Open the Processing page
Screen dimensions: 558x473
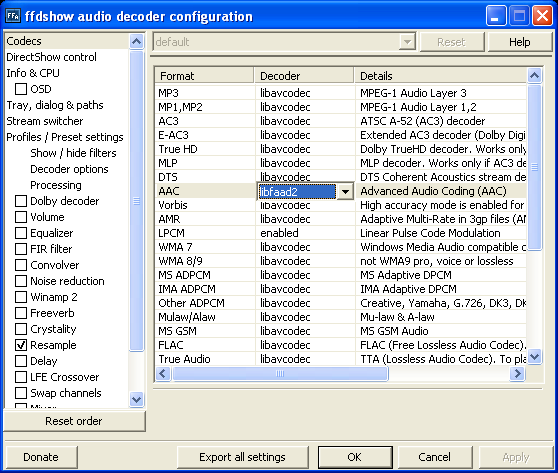tap(56, 185)
